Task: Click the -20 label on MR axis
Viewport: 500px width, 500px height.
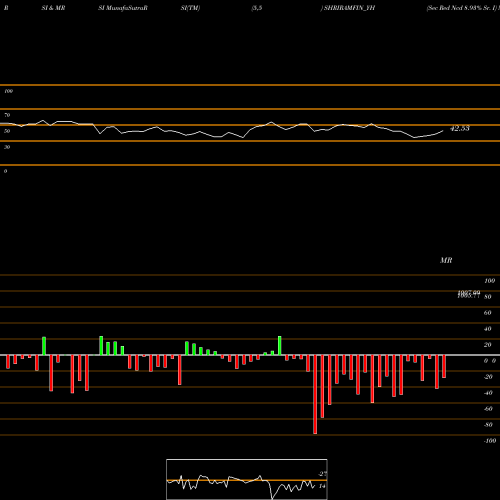Action: pyautogui.click(x=488, y=377)
